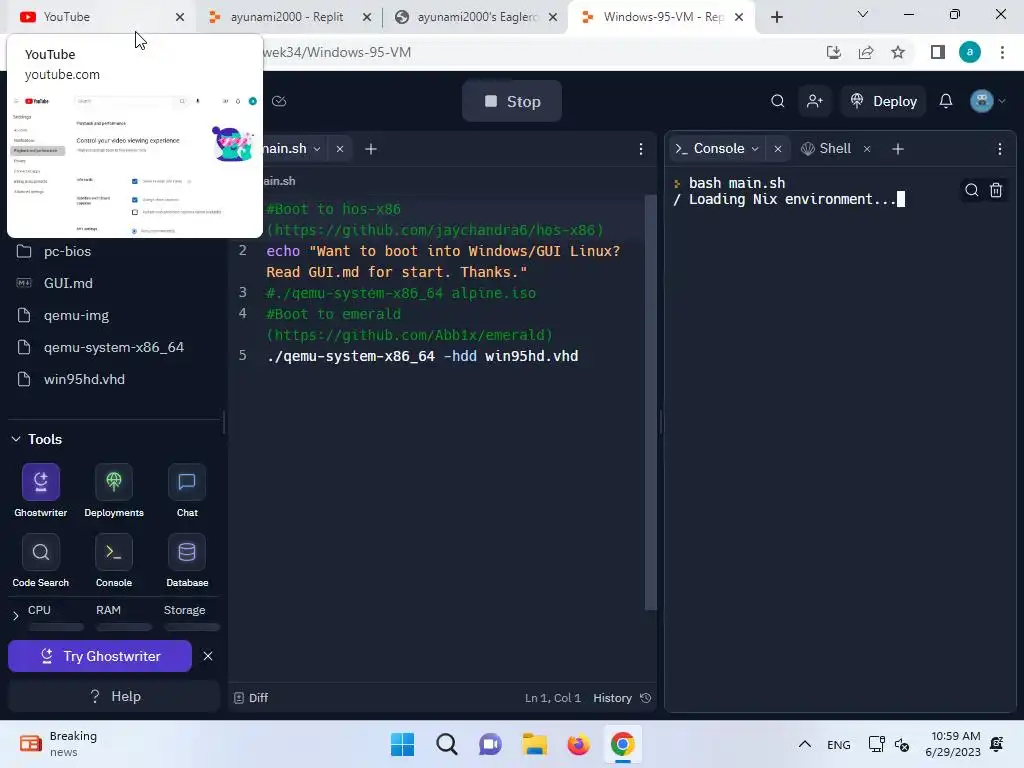The height and width of the screenshot is (768, 1024).
Task: Click the invite collaborators icon
Action: [x=814, y=101]
